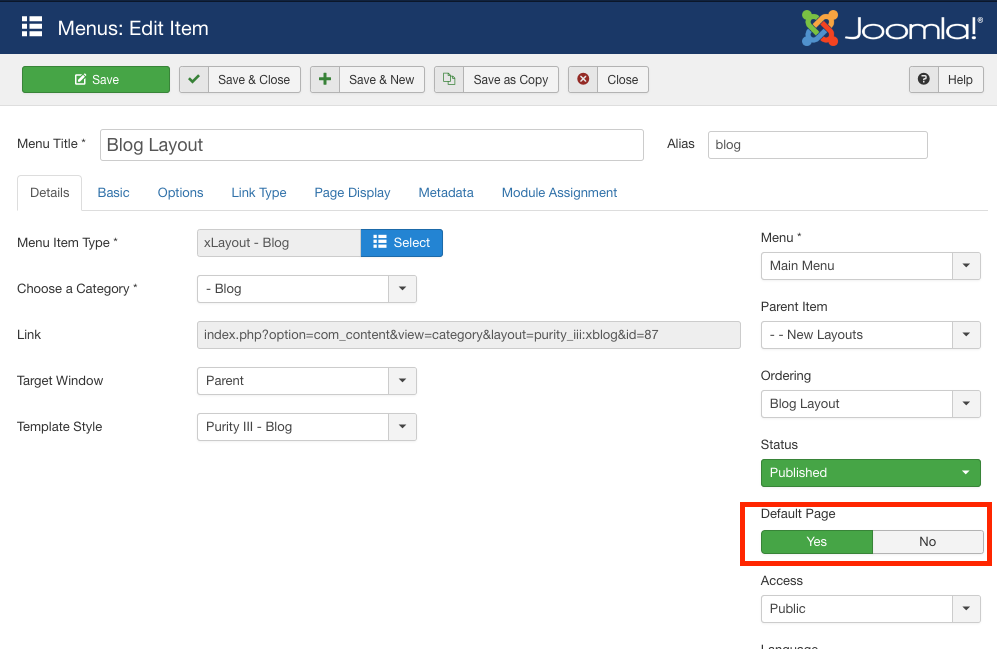The width and height of the screenshot is (997, 649).
Task: Open the Module Assignment tab
Action: click(x=559, y=193)
